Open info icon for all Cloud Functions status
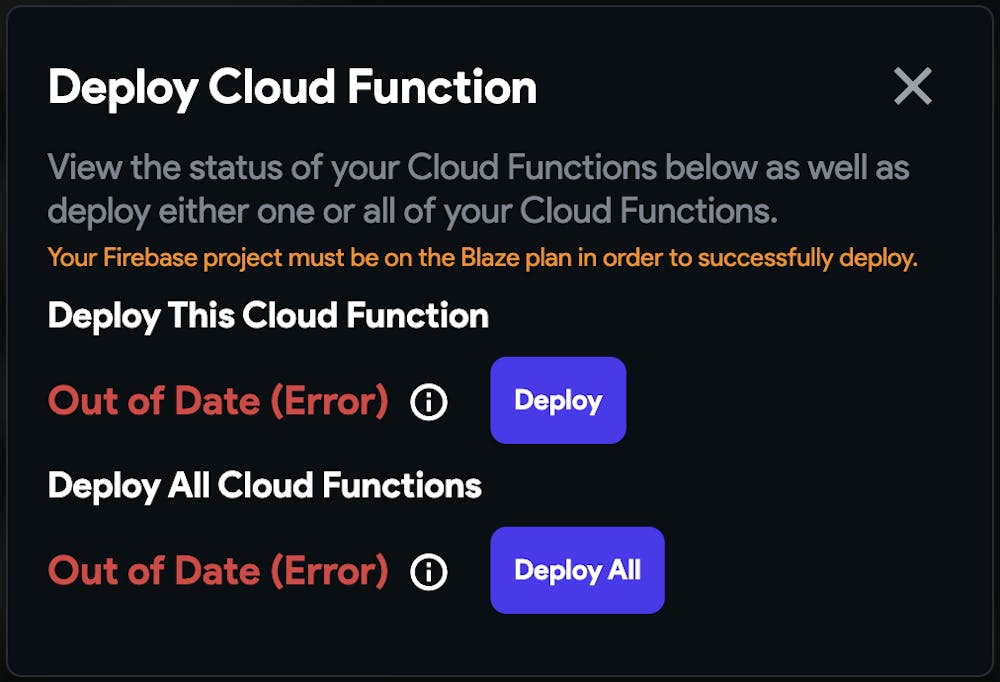 [x=429, y=572]
